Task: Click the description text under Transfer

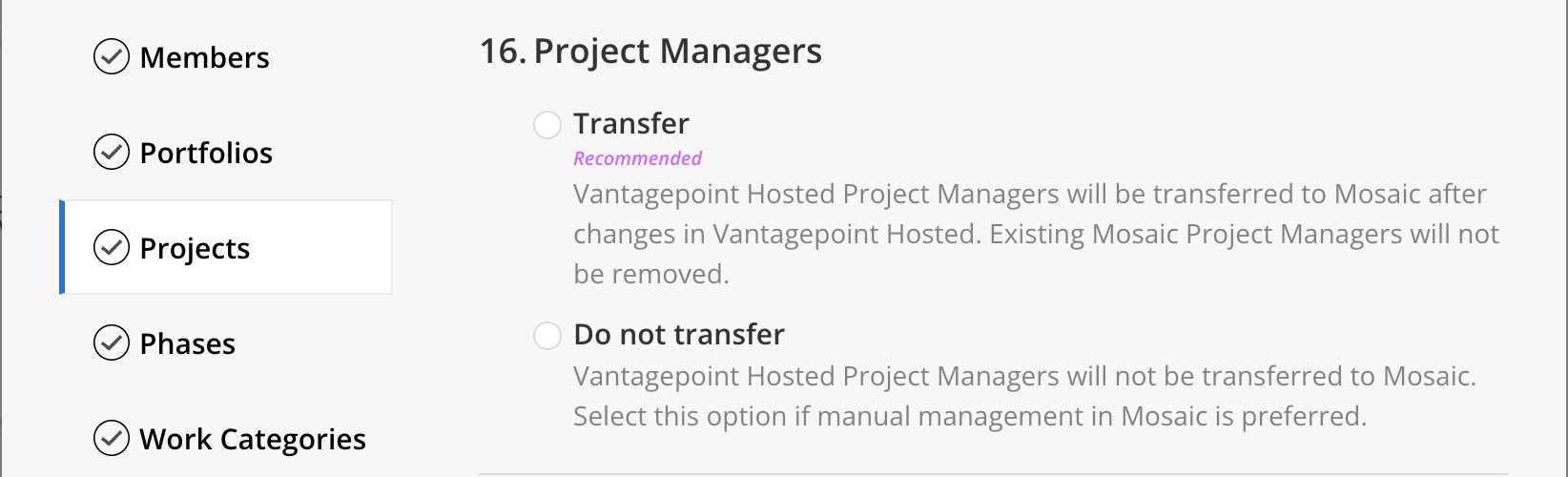Action: (x=1036, y=234)
